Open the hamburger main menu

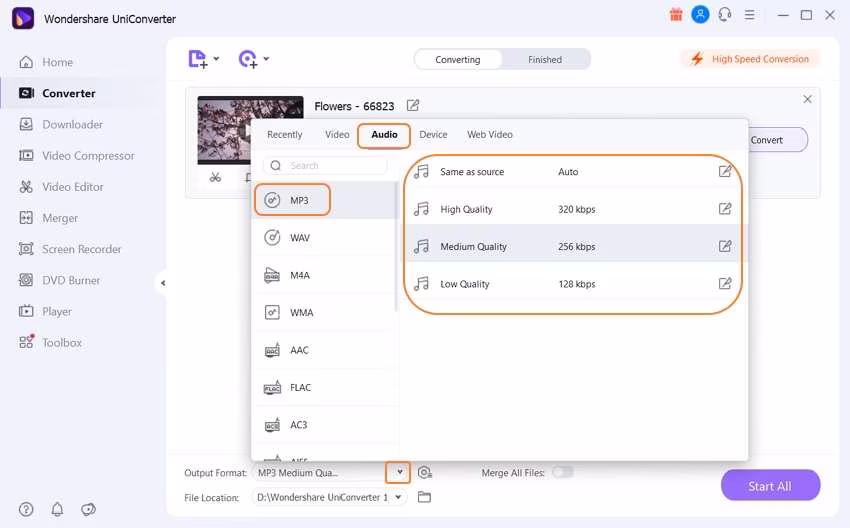click(x=749, y=15)
